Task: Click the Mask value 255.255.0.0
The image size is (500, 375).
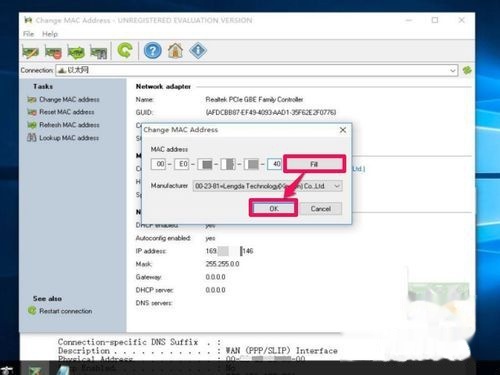Action: (222, 264)
